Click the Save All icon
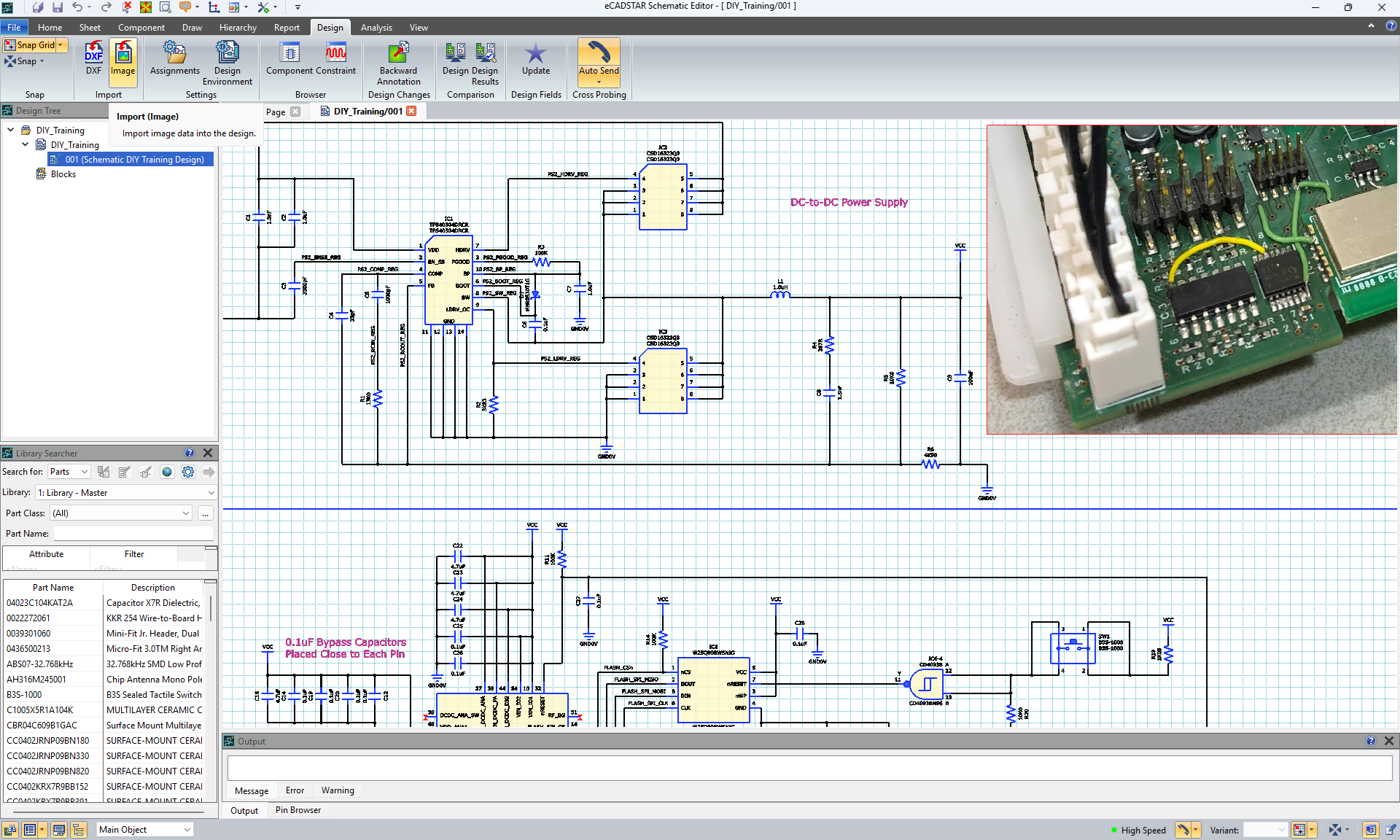The image size is (1400, 840). (37, 7)
